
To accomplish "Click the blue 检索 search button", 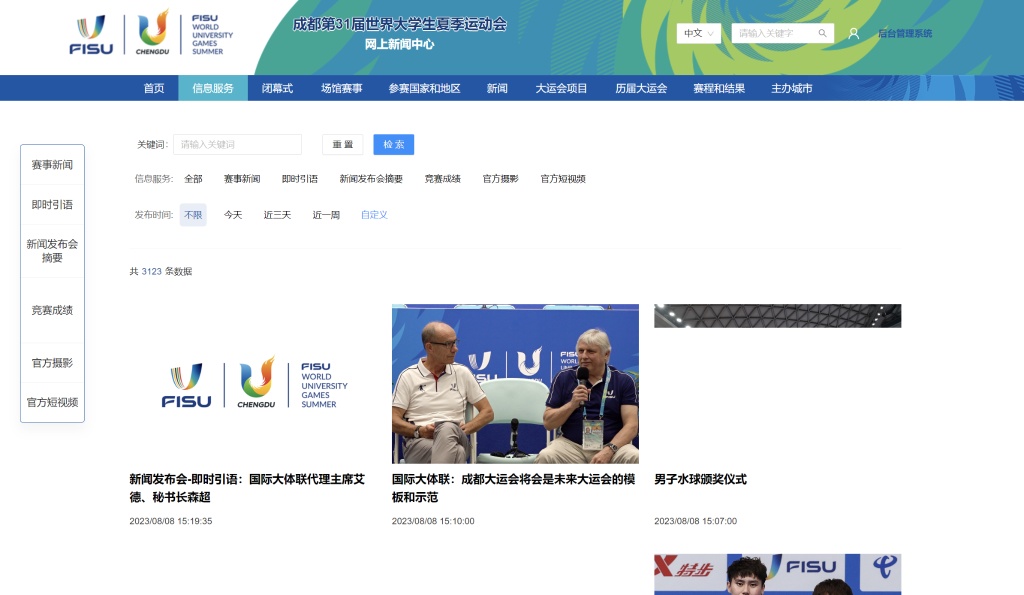I will (x=394, y=144).
